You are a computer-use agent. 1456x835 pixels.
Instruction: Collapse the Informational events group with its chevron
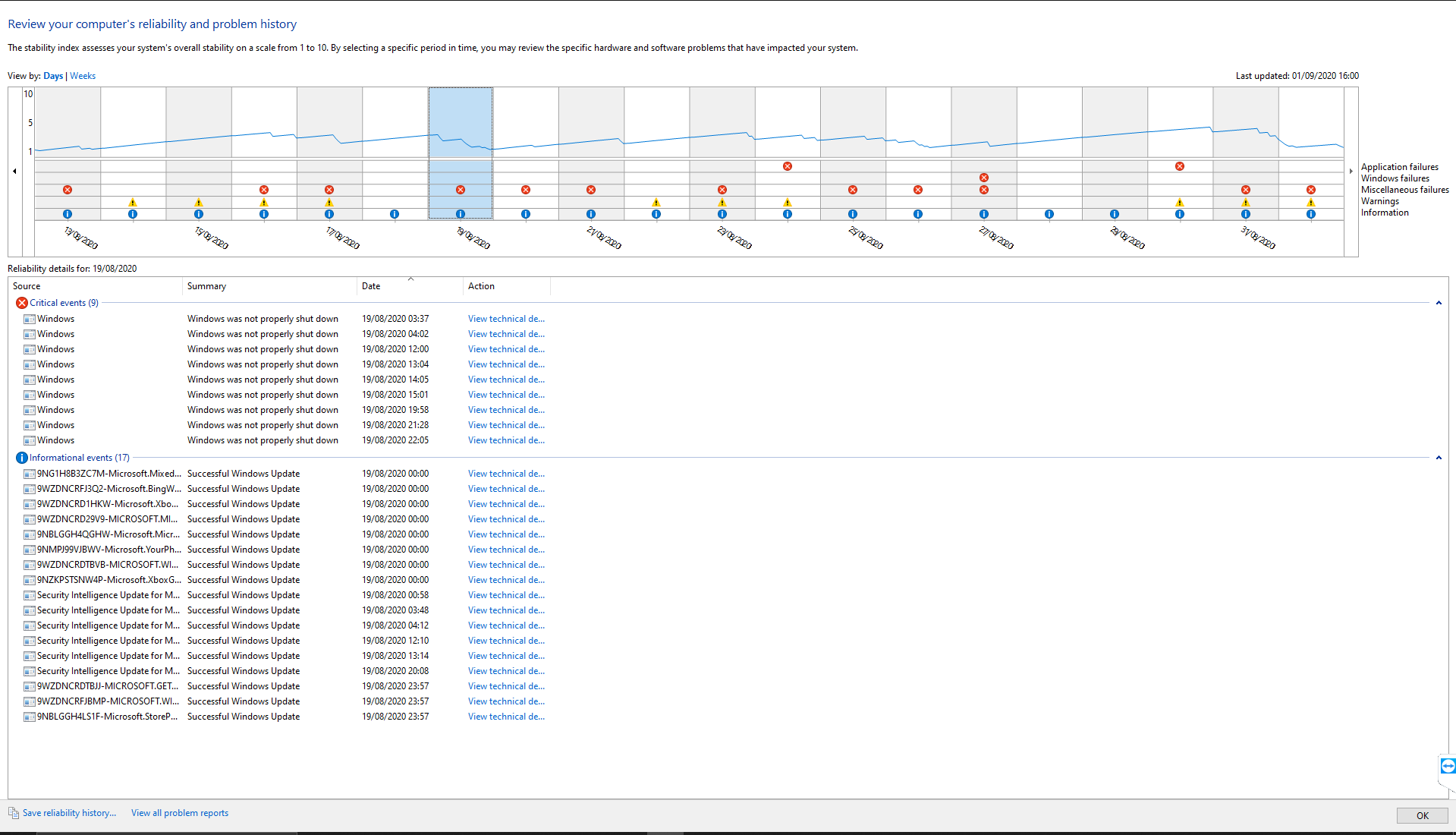[1439, 458]
